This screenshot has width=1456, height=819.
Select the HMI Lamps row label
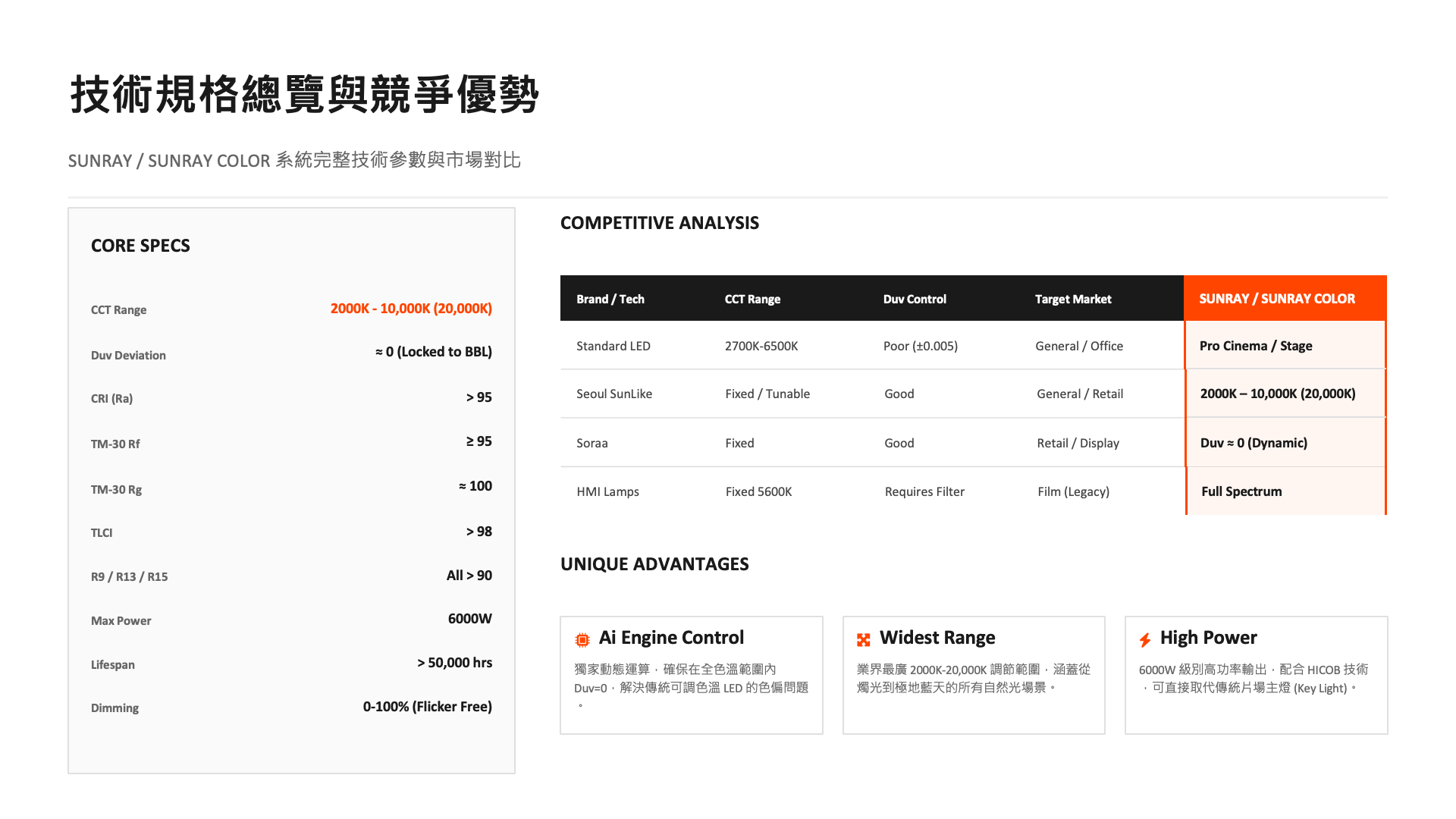click(607, 491)
